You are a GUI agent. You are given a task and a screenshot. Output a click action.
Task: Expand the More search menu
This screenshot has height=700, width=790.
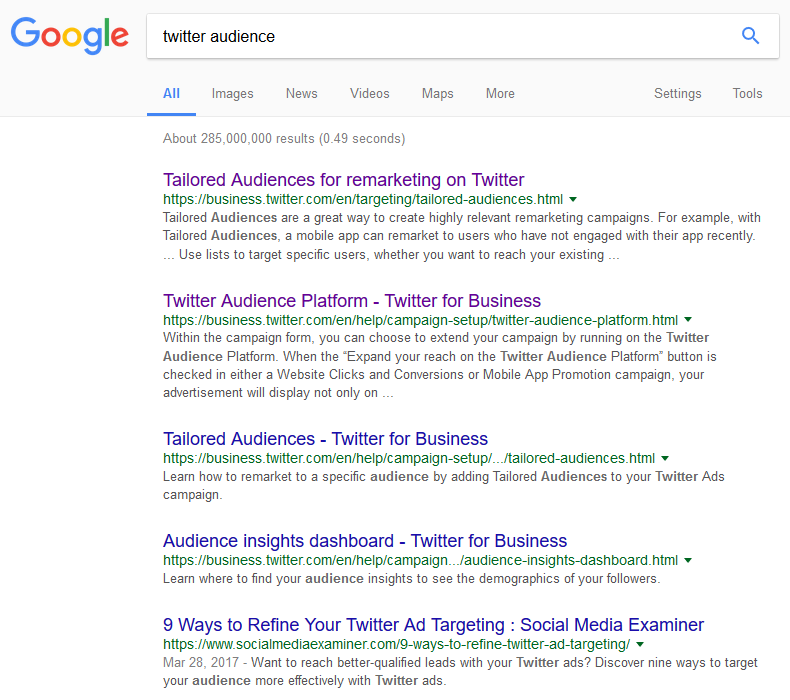(x=500, y=94)
